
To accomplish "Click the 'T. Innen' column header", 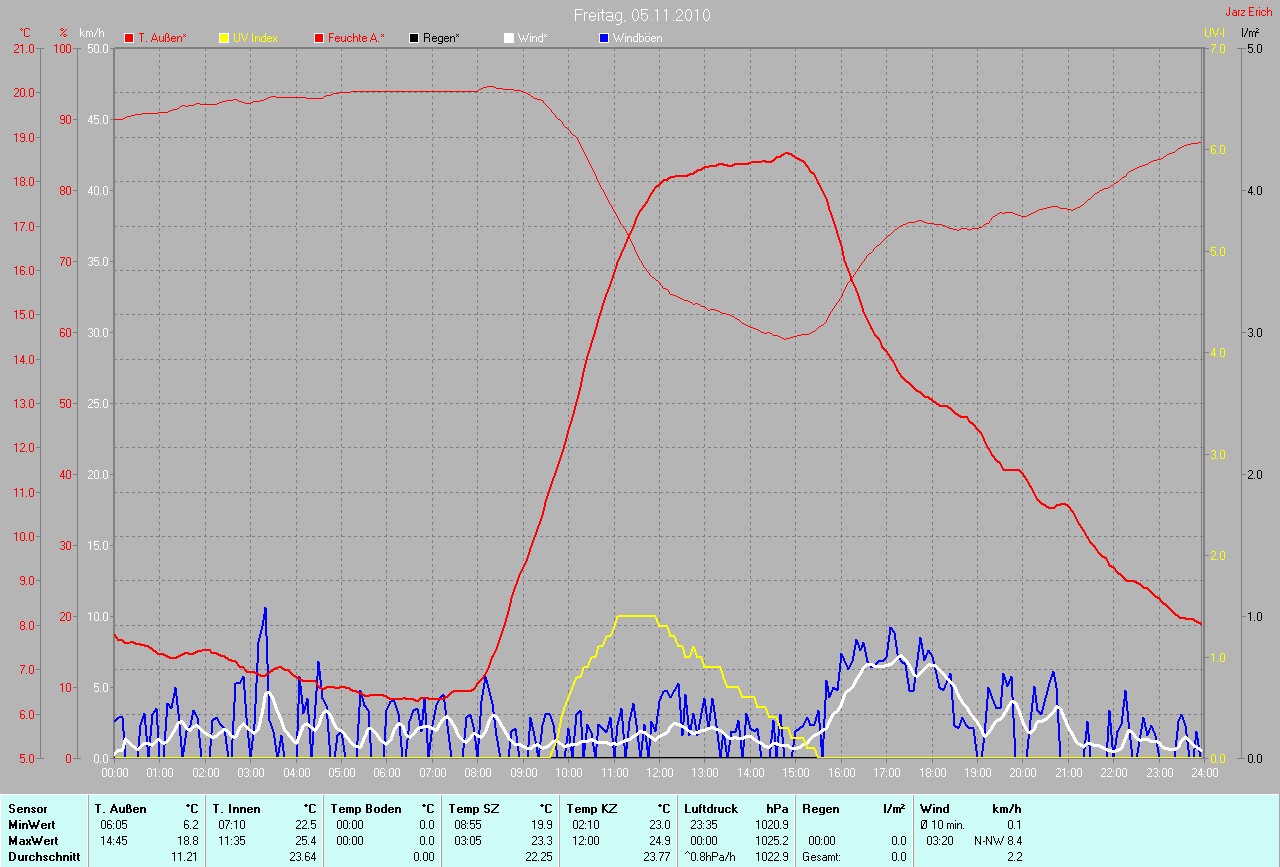I will [x=236, y=808].
